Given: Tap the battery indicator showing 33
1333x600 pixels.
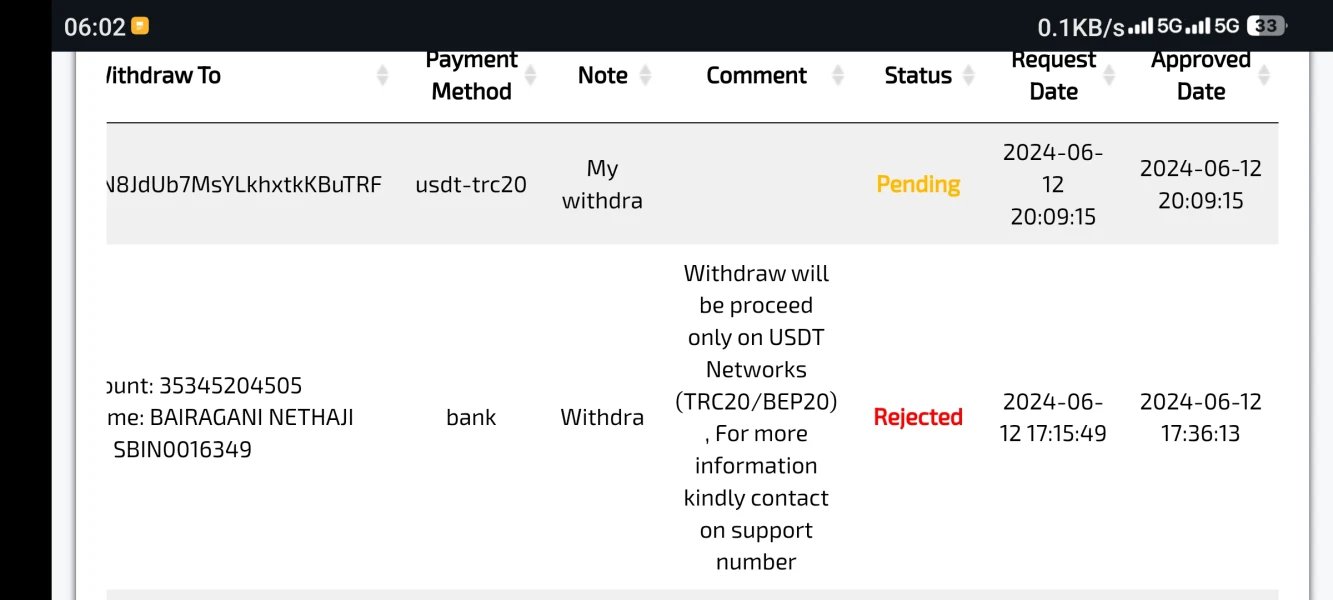Looking at the screenshot, I should tap(1267, 26).
